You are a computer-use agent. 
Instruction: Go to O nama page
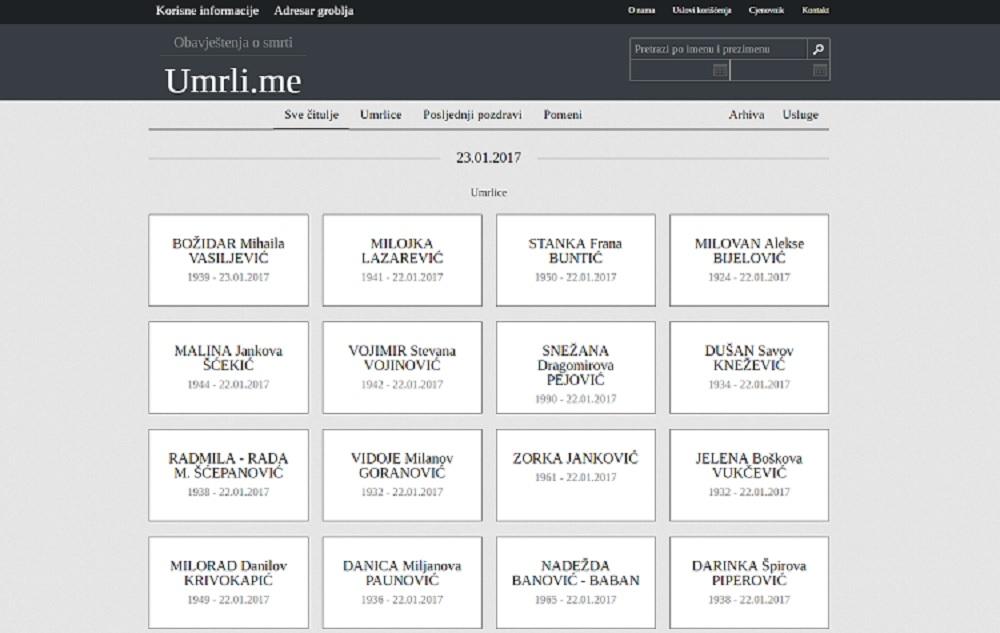(641, 11)
